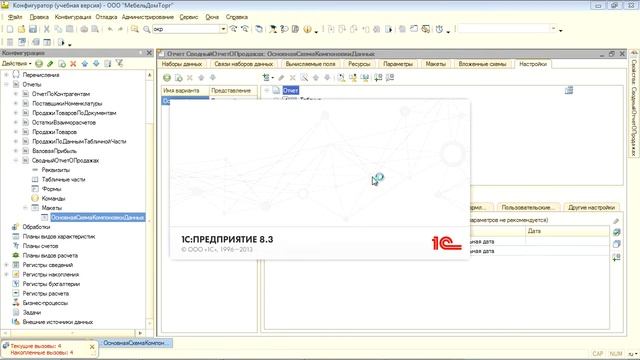640x360 pixels.
Task: Click the Имя варианта column header
Action: [x=185, y=91]
